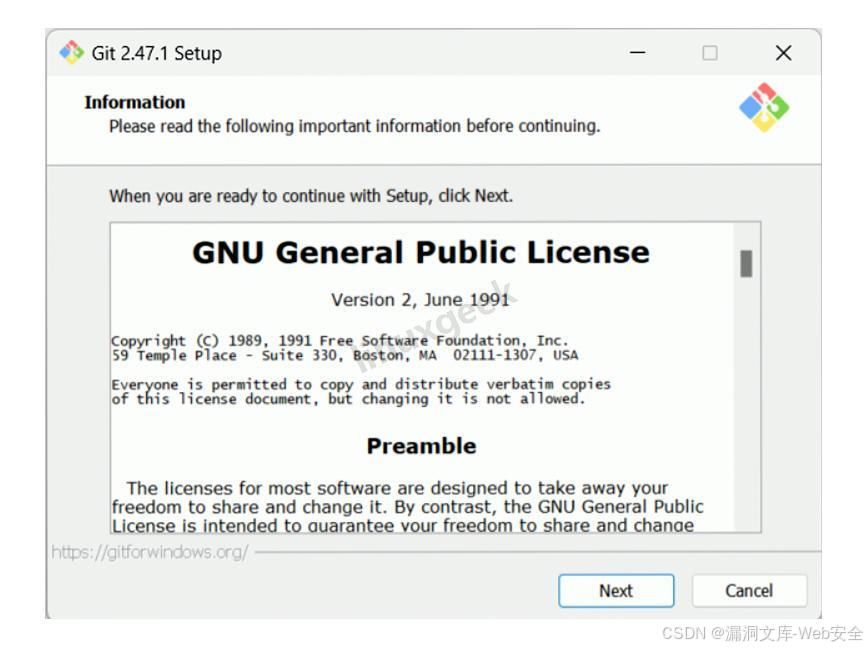Click the Information heading
Image resolution: width=867 pixels, height=648 pixels.
click(x=134, y=102)
